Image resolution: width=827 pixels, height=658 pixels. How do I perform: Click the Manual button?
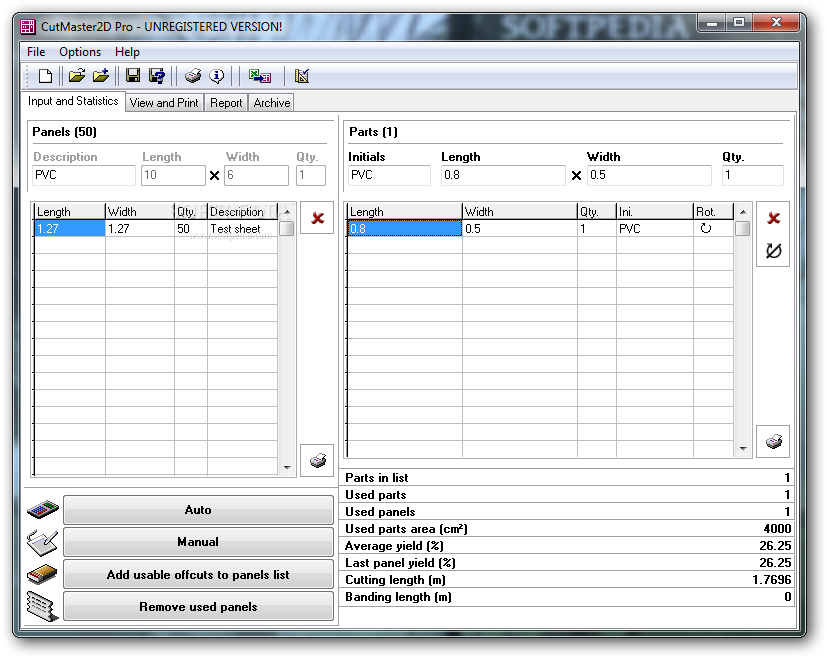click(x=198, y=542)
